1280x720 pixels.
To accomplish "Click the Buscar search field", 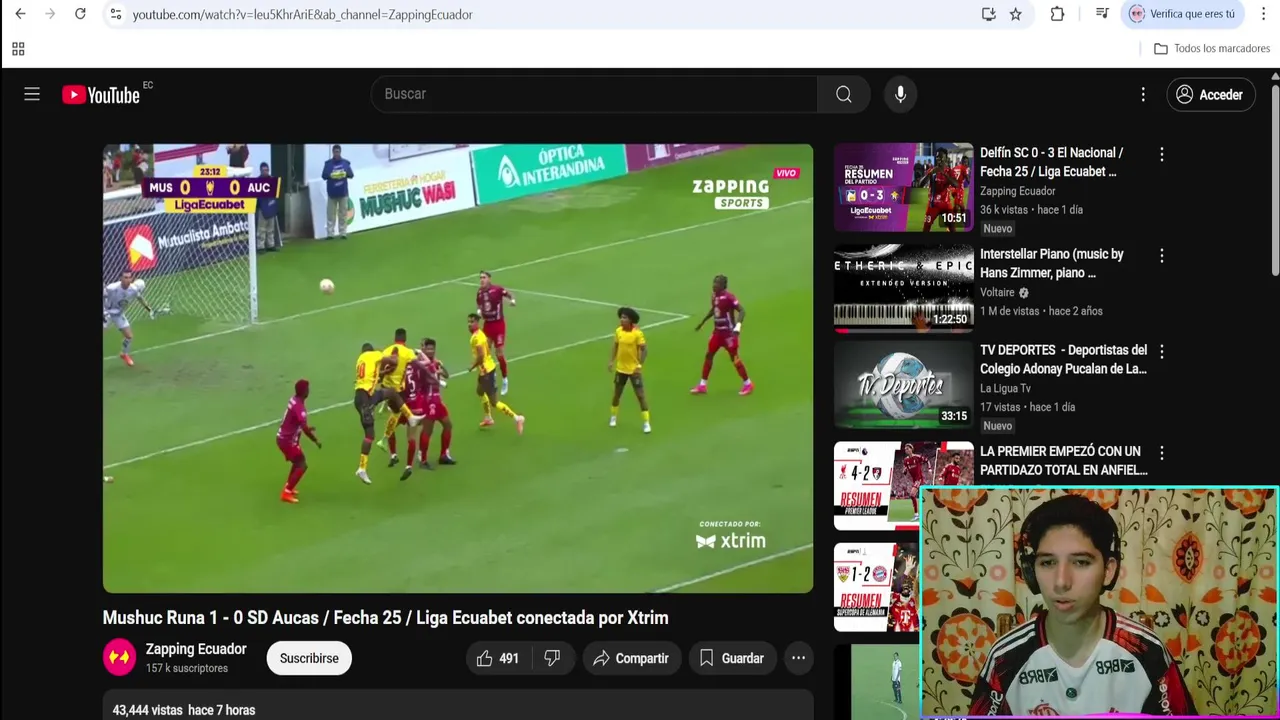I will point(594,94).
